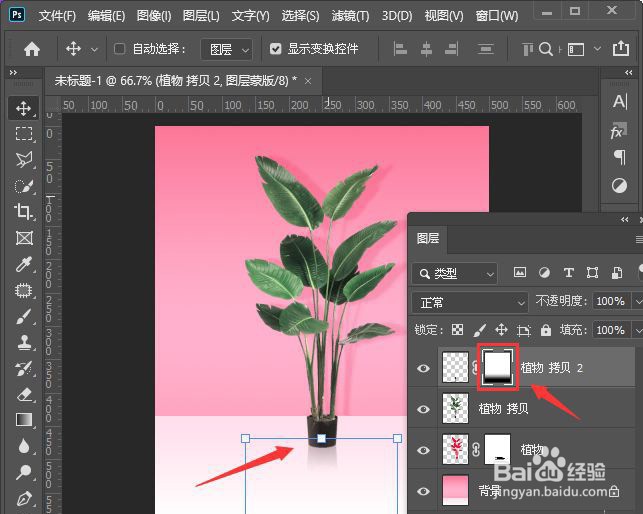Hide the 背景 layer
This screenshot has height=514, width=643.
click(x=423, y=491)
